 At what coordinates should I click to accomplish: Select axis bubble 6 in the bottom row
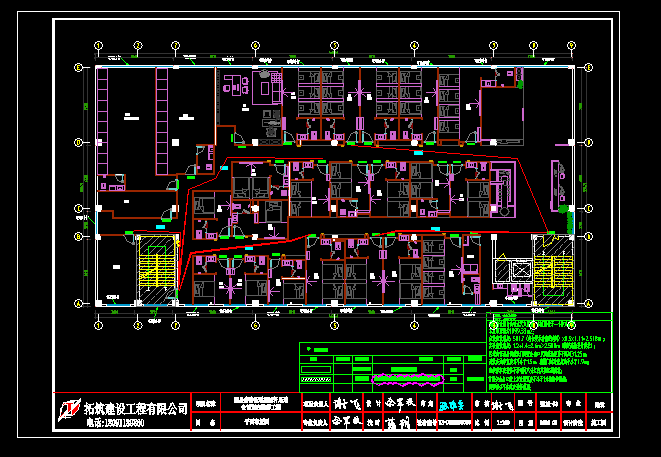click(x=255, y=325)
